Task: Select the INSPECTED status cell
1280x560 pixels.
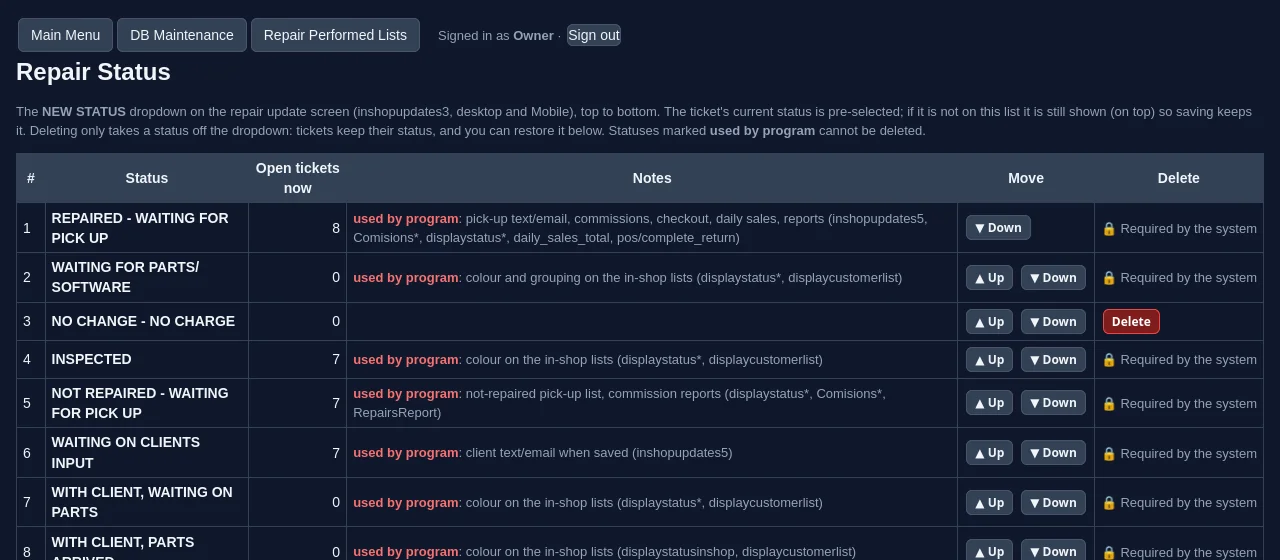Action: pos(147,360)
